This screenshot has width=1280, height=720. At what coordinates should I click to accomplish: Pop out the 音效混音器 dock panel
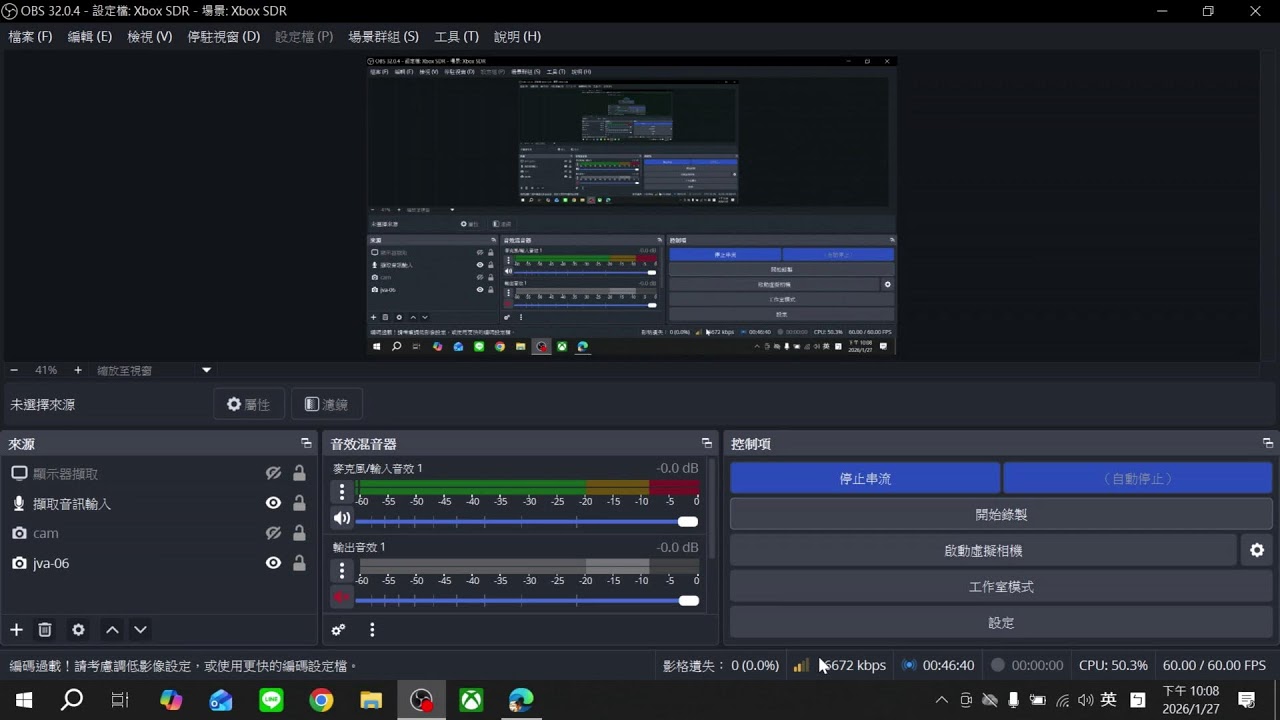pyautogui.click(x=707, y=443)
